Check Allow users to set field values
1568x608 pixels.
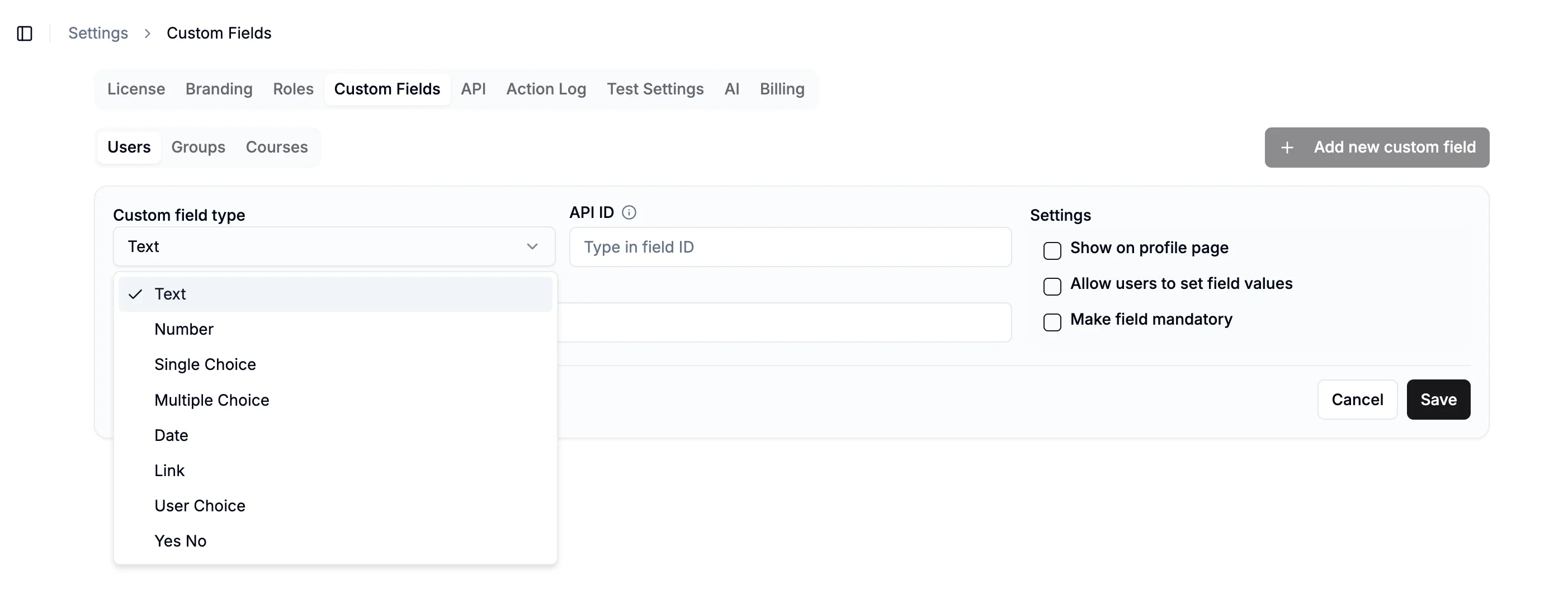coord(1052,286)
